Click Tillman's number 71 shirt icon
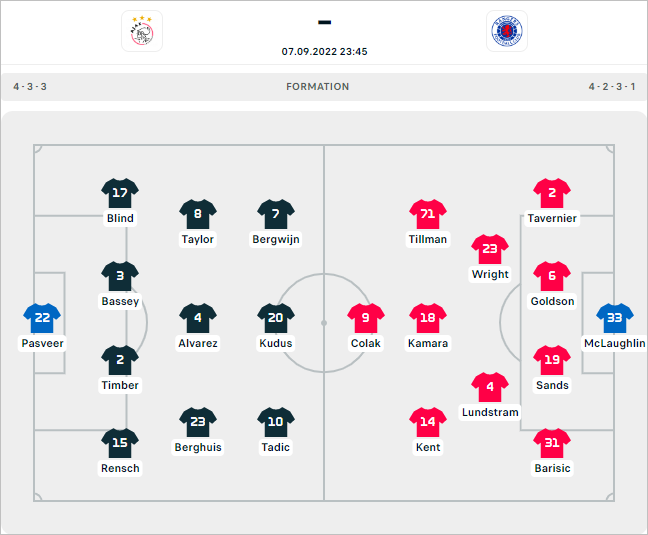Viewport: 648px width, 535px height. (x=428, y=214)
